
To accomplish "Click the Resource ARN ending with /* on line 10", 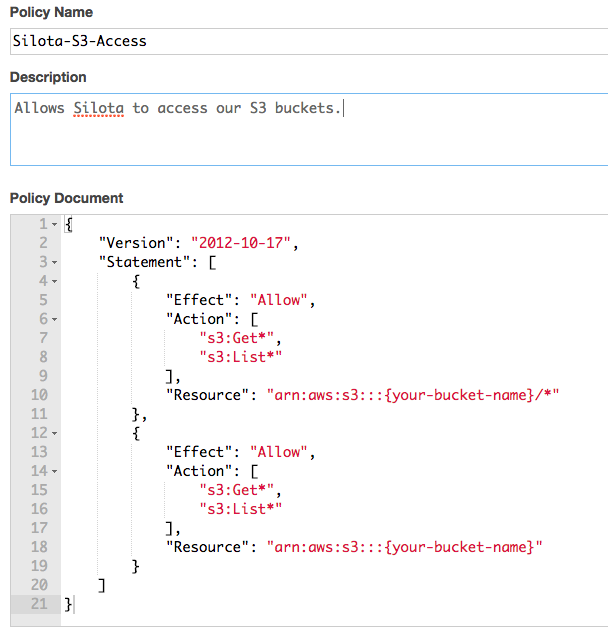I will click(413, 395).
